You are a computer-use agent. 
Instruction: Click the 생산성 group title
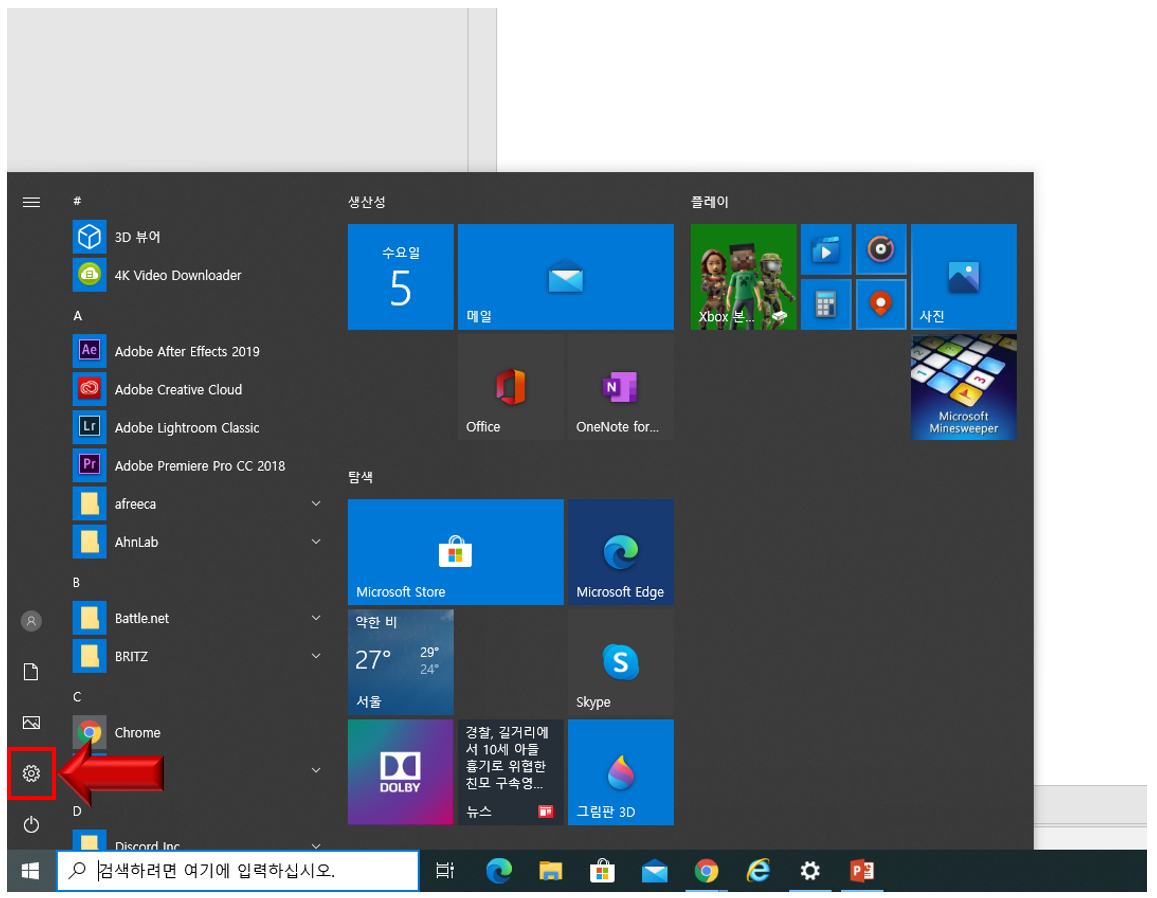click(367, 201)
